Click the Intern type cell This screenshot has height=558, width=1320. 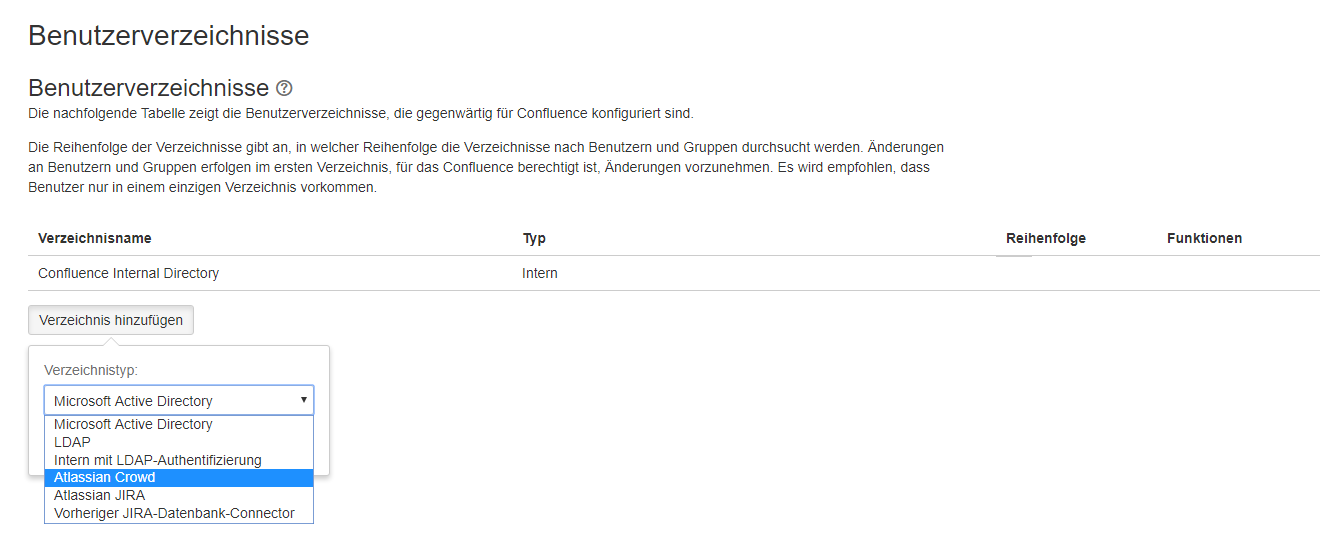coord(540,273)
